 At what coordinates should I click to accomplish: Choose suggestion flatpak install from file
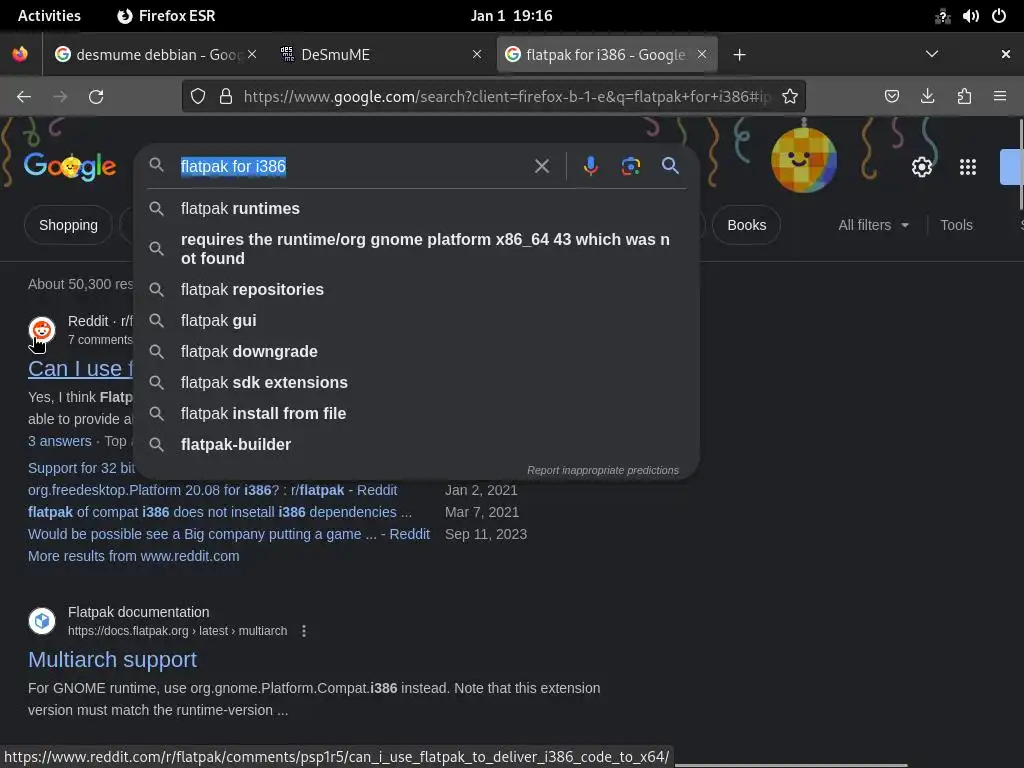(417, 413)
